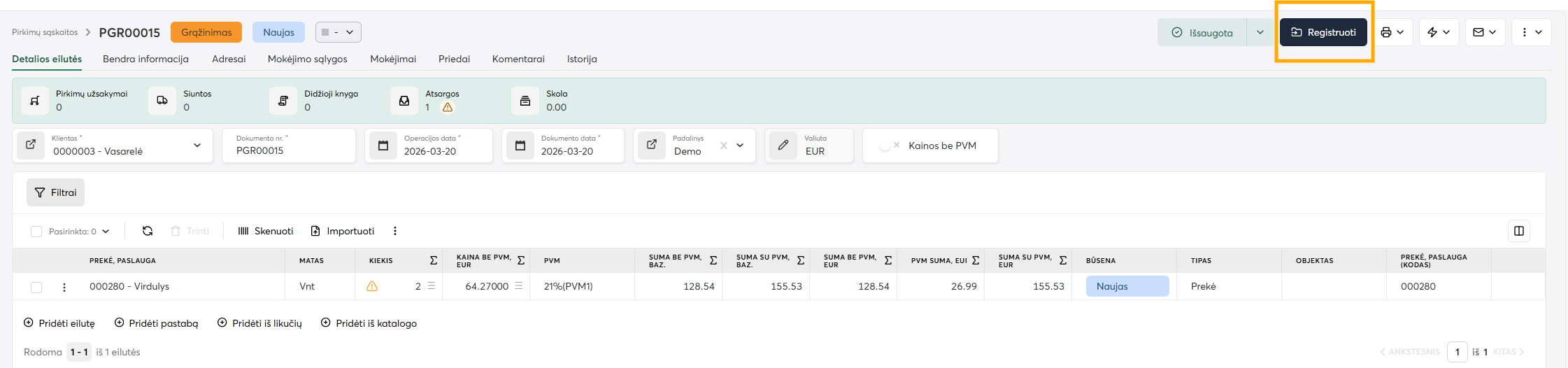Viewport: 1568px width, 368px height.
Task: Expand the arrow next to Išsaugota
Action: [x=1260, y=32]
